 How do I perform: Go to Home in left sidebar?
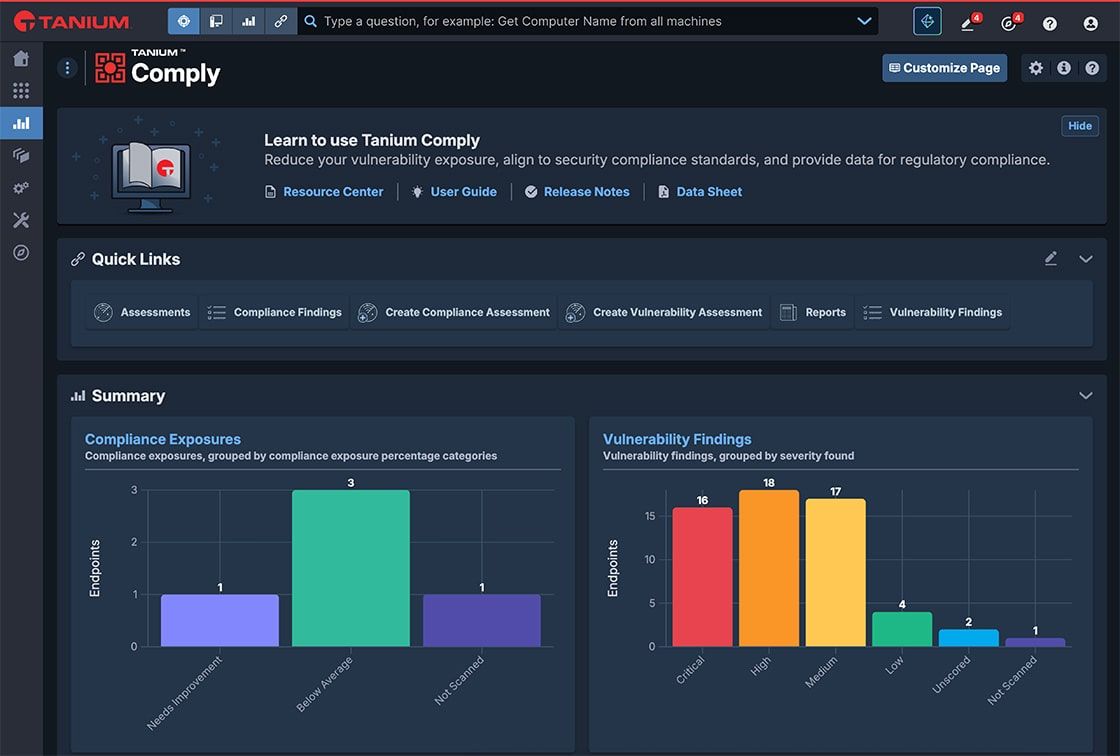[x=21, y=58]
